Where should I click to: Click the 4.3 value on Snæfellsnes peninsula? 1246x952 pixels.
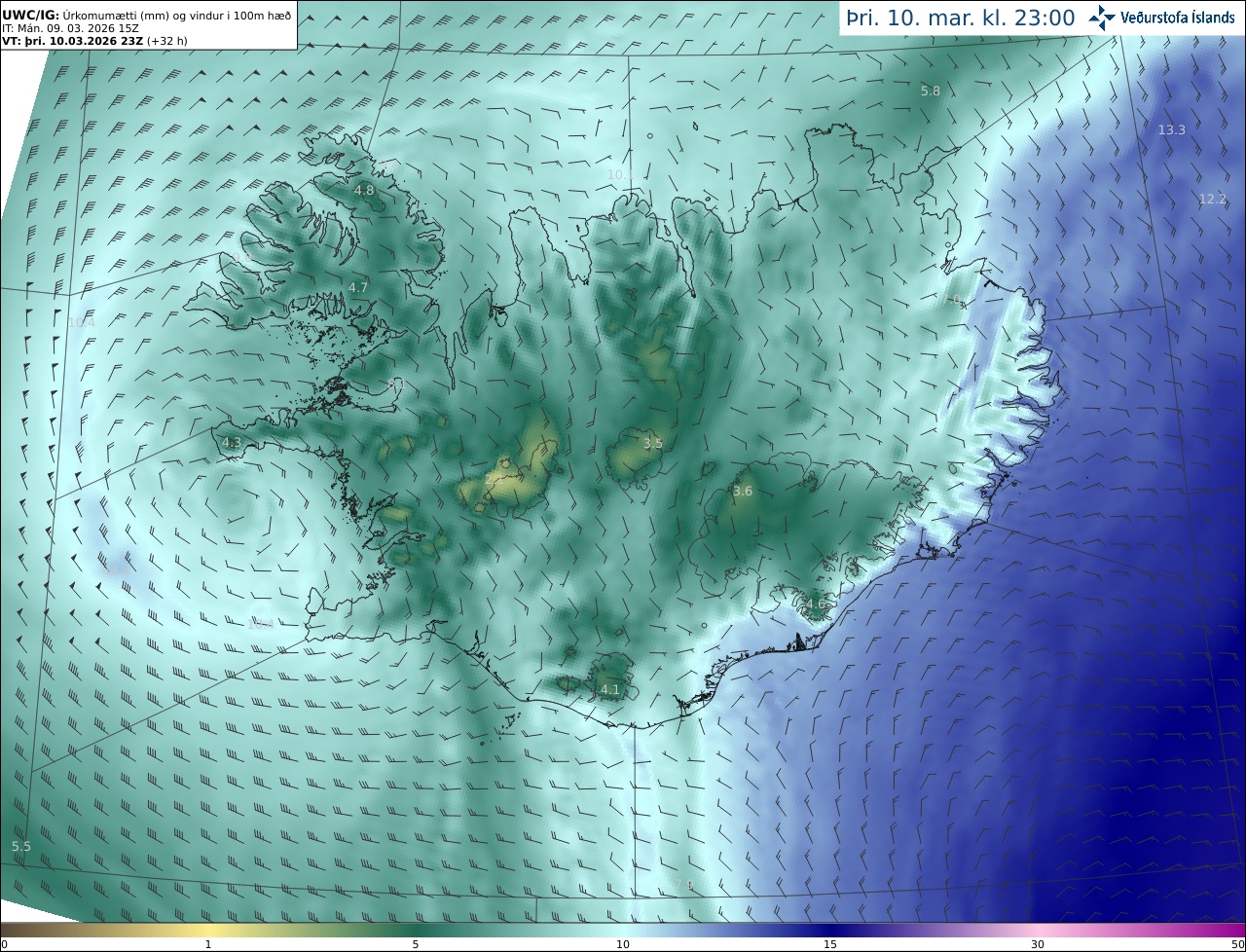click(x=232, y=443)
